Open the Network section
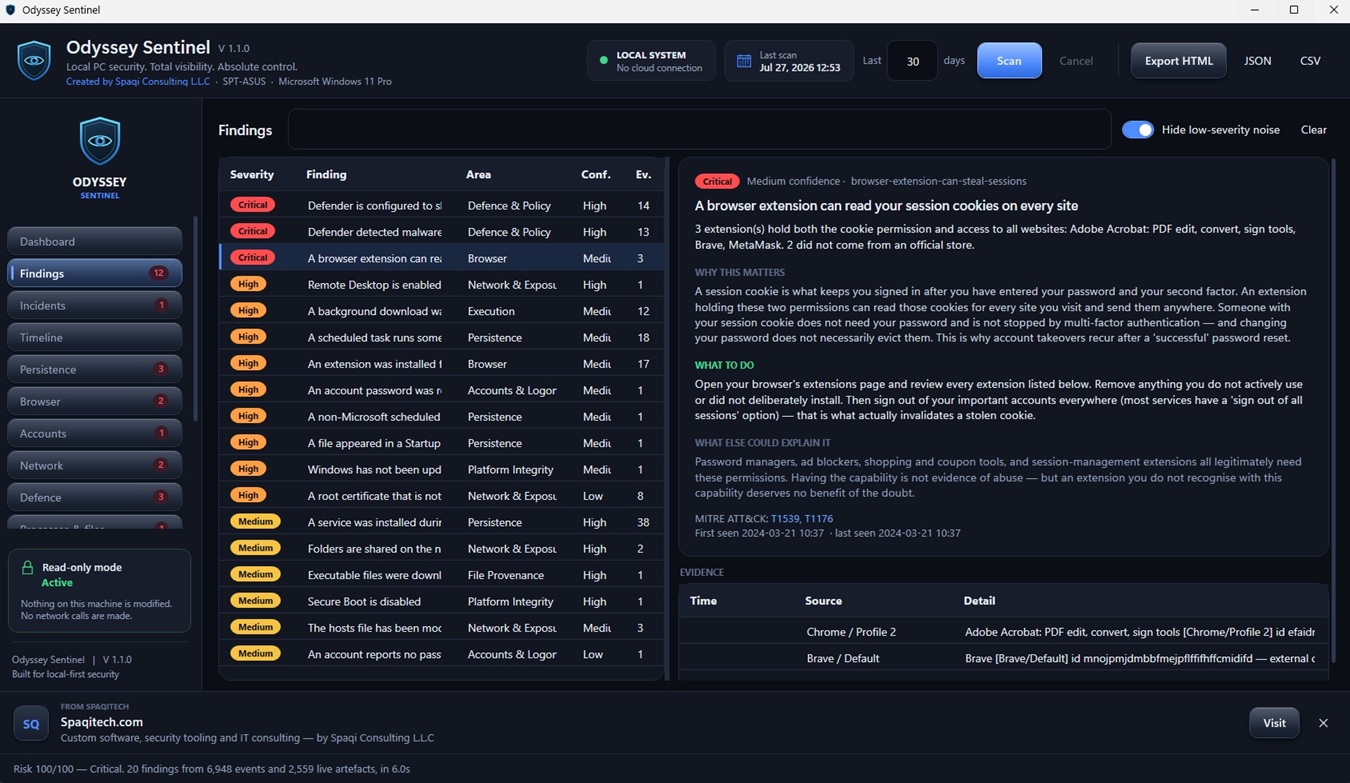Viewport: 1350px width, 783px height. (x=95, y=465)
